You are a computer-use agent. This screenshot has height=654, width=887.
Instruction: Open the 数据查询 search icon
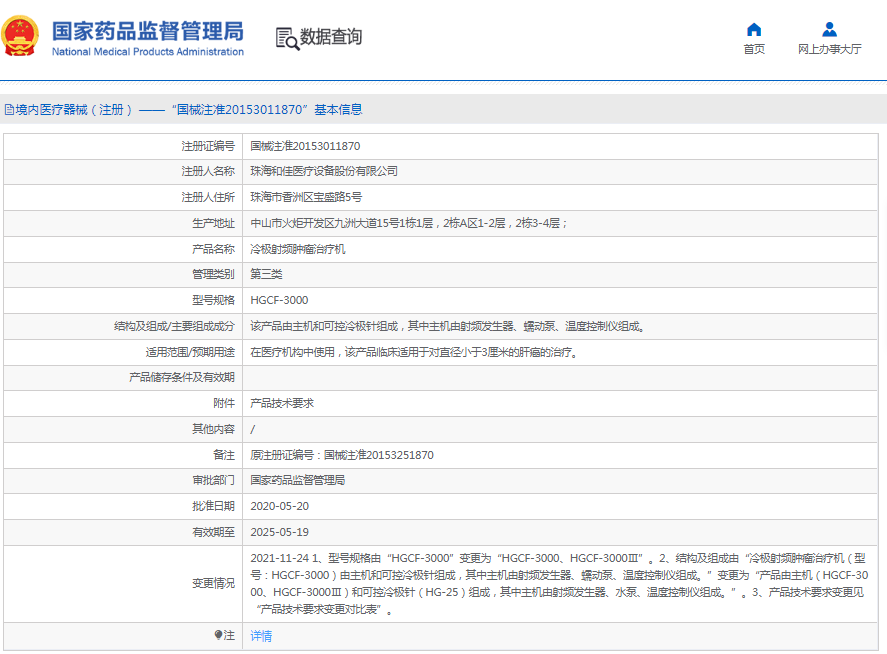coord(287,38)
